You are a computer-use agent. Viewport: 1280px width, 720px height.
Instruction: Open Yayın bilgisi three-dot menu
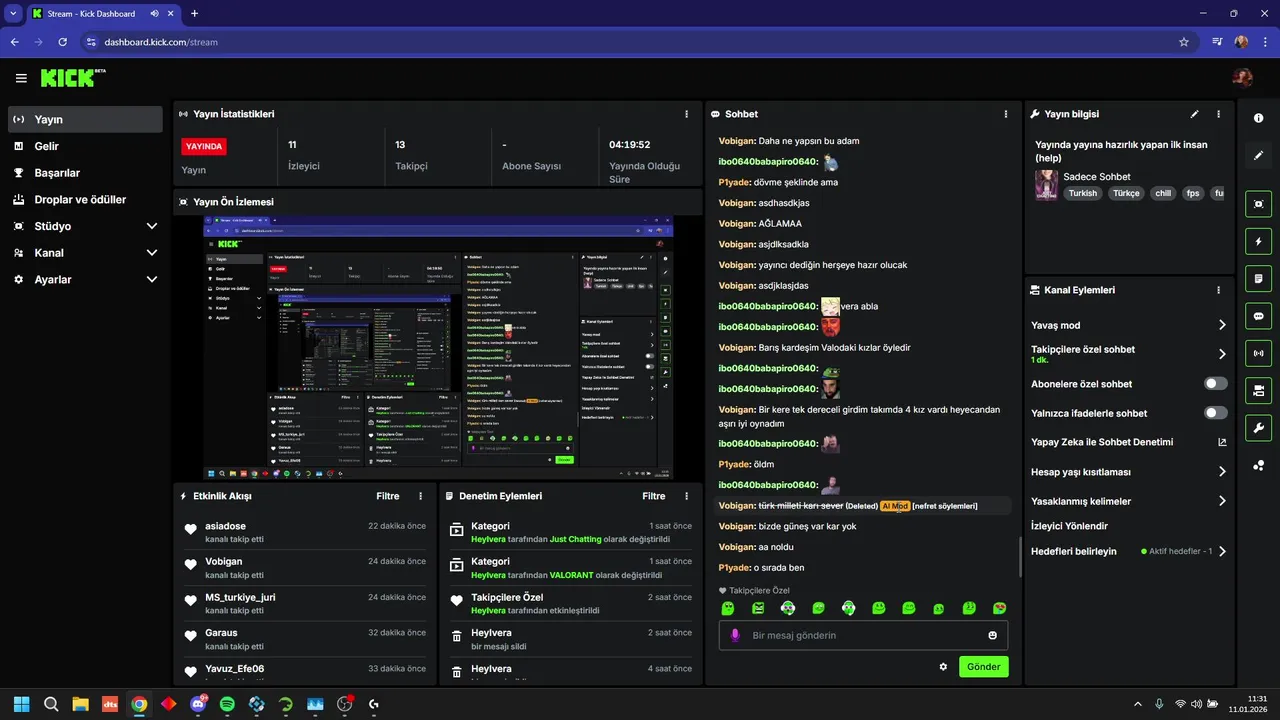click(1218, 114)
